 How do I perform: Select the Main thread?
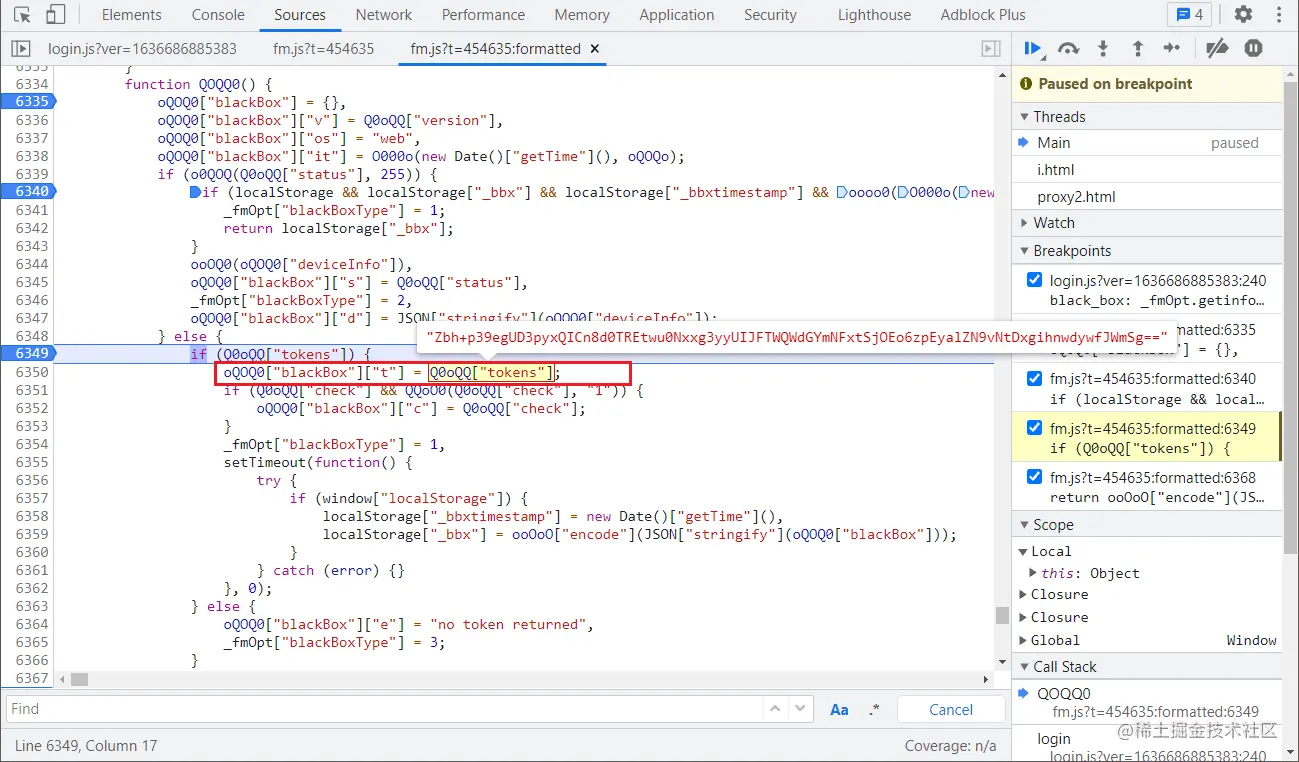pos(1147,143)
